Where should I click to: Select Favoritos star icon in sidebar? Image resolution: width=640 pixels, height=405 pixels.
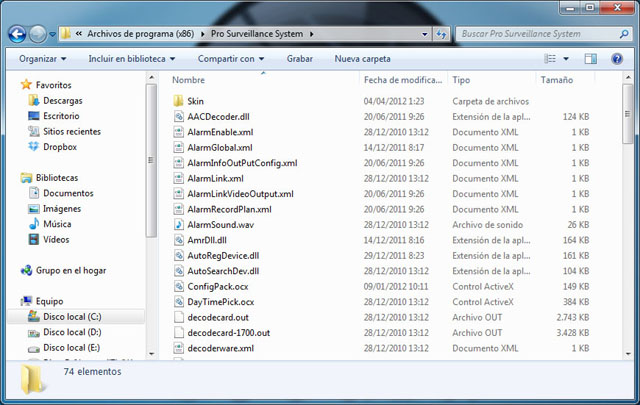27,85
